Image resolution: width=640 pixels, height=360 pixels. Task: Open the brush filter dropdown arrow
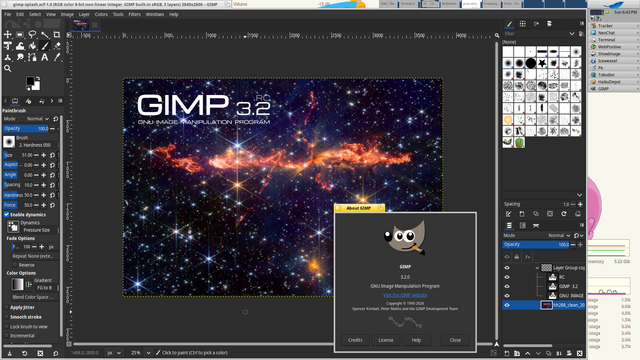click(572, 34)
